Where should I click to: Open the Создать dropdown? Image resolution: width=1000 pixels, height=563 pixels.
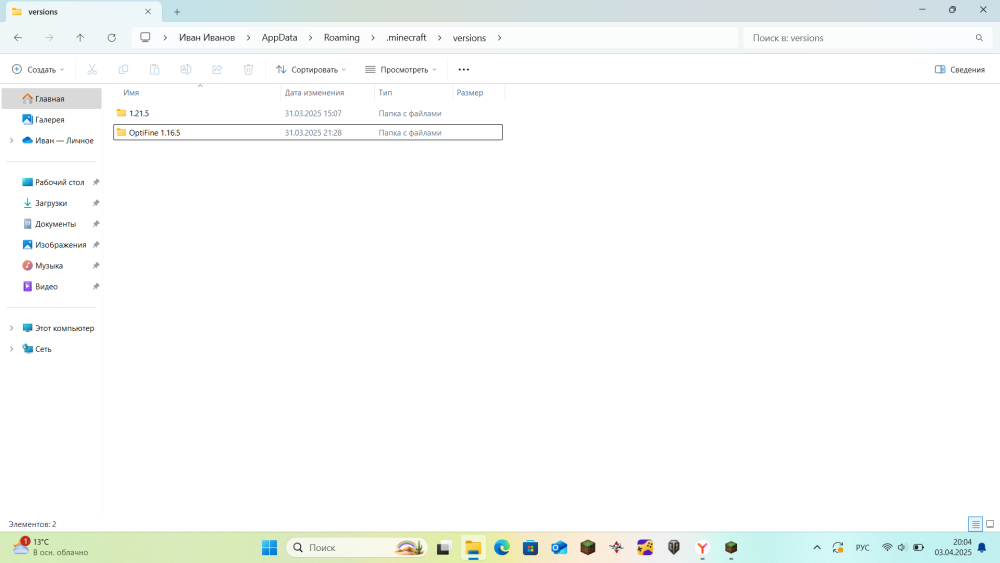tap(38, 69)
